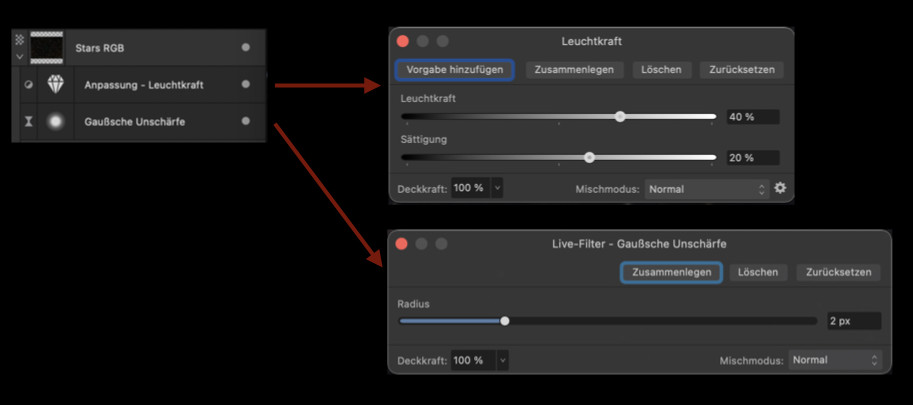Click the checkered pixel-layer icon beside Stars RGB
Screen dimensions: 913x405
pos(19,39)
